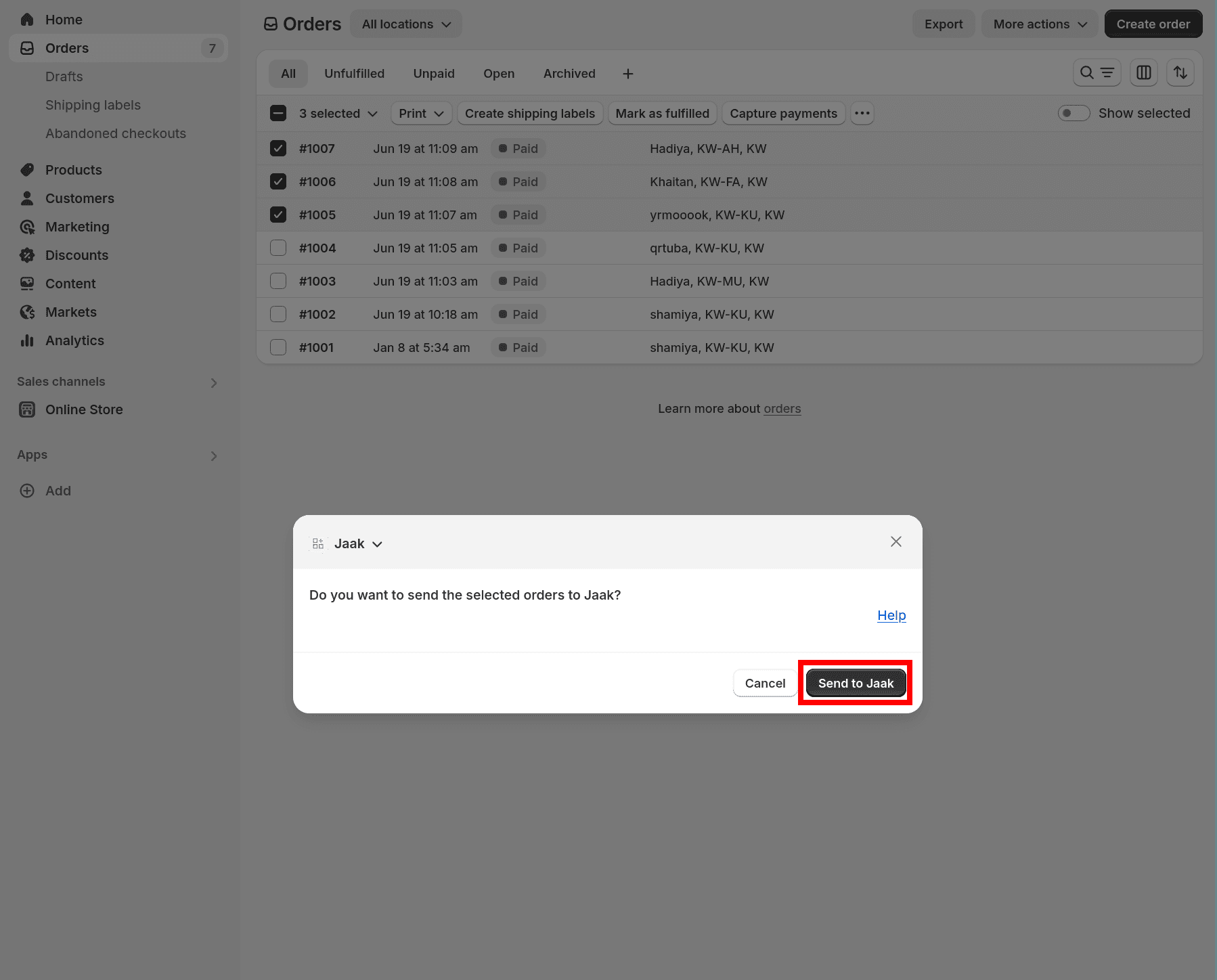Open the Home icon in sidebar
Screen dimensions: 1217x980
(27, 20)
